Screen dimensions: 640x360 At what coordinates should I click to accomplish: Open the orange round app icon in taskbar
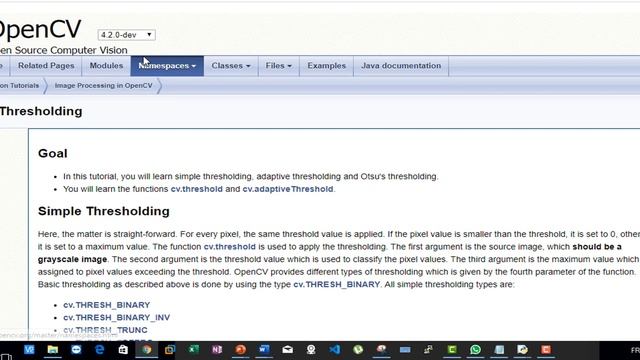tap(240, 350)
